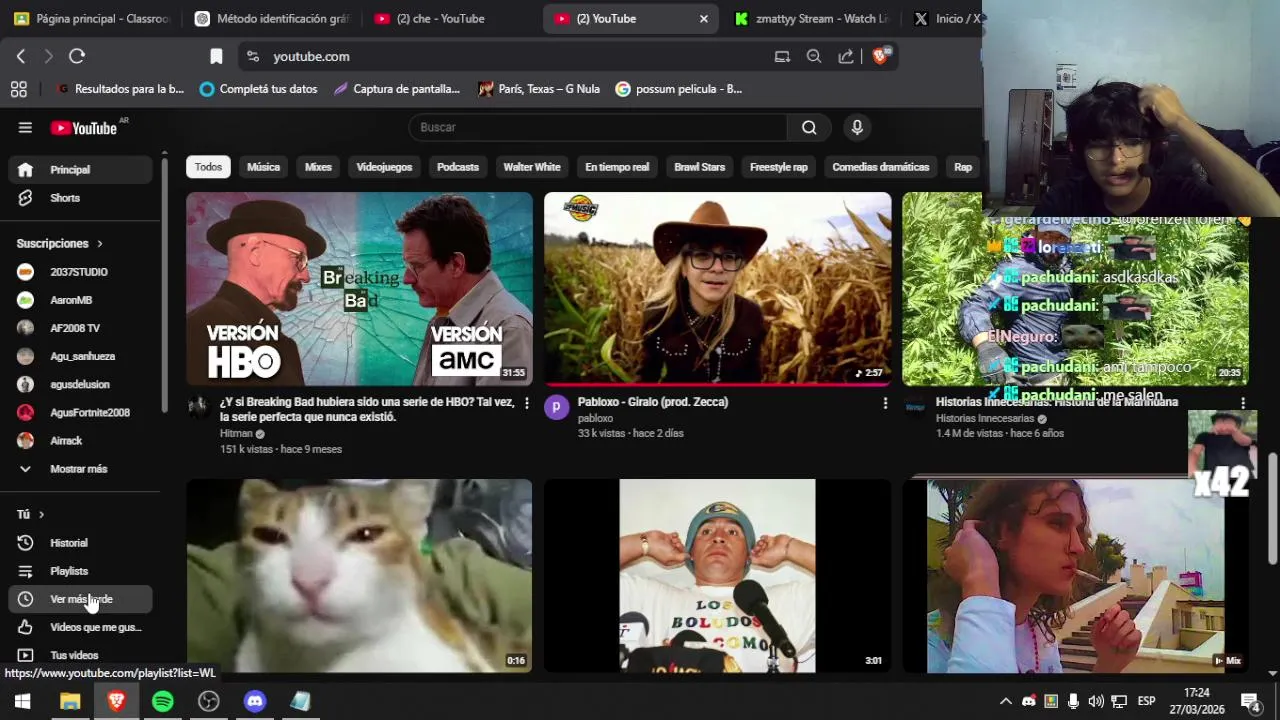
Task: Select the Brawl Stars filter chip
Action: pyautogui.click(x=699, y=167)
